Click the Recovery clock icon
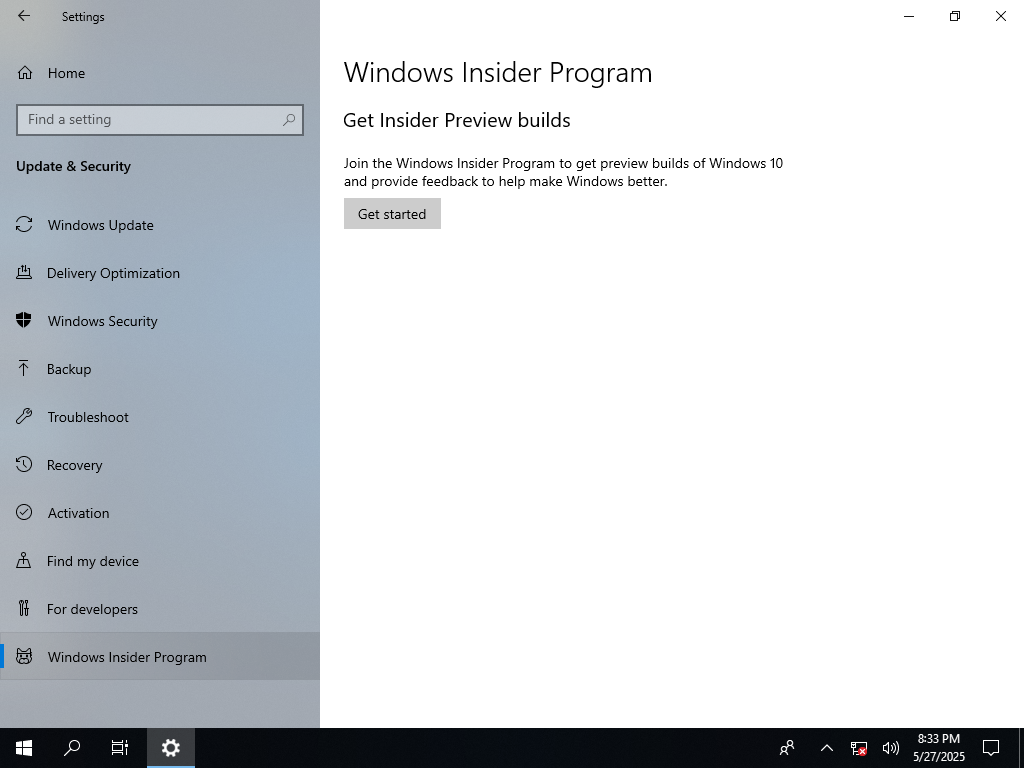The height and width of the screenshot is (768, 1024). 24,465
